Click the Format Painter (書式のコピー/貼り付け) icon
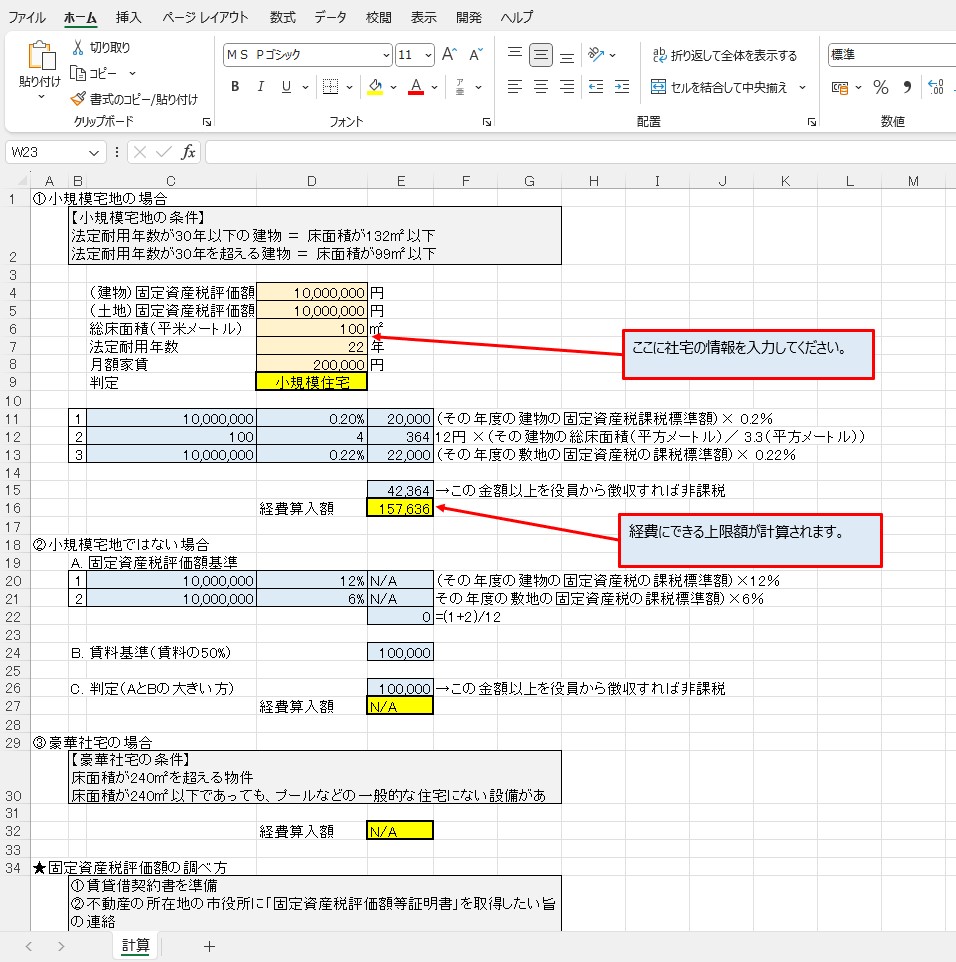956x962 pixels. [x=79, y=99]
